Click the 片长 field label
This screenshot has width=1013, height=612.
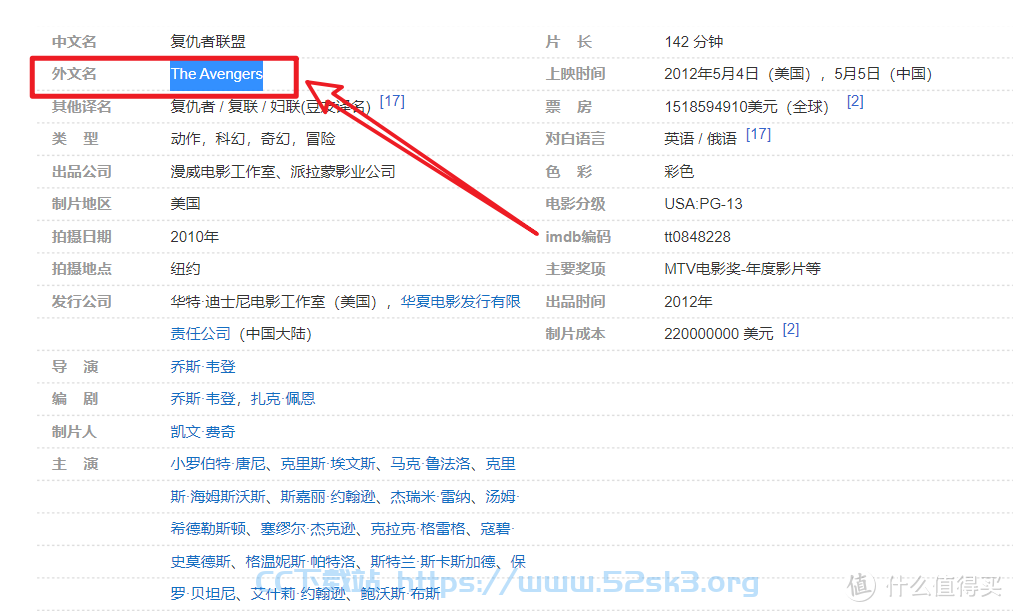click(569, 42)
